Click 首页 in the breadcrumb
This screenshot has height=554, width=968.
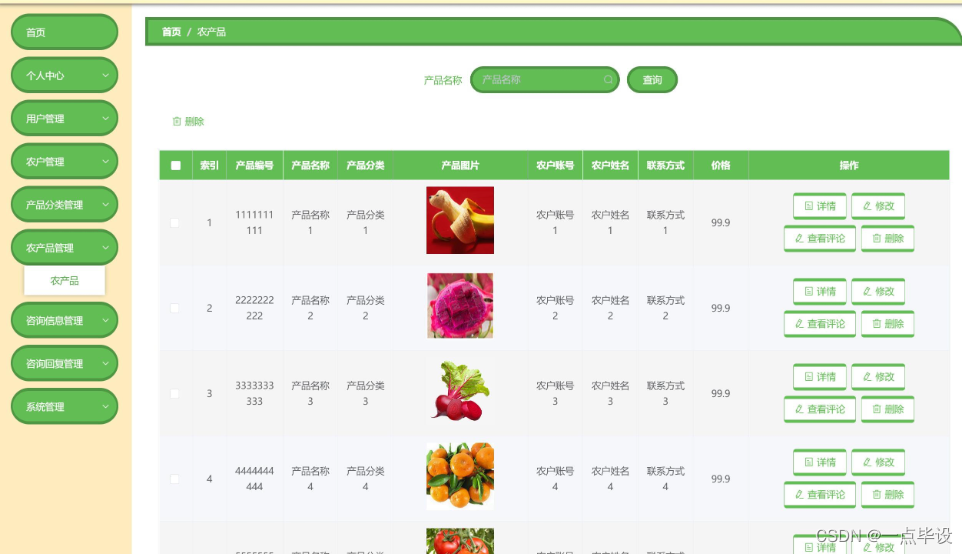171,32
